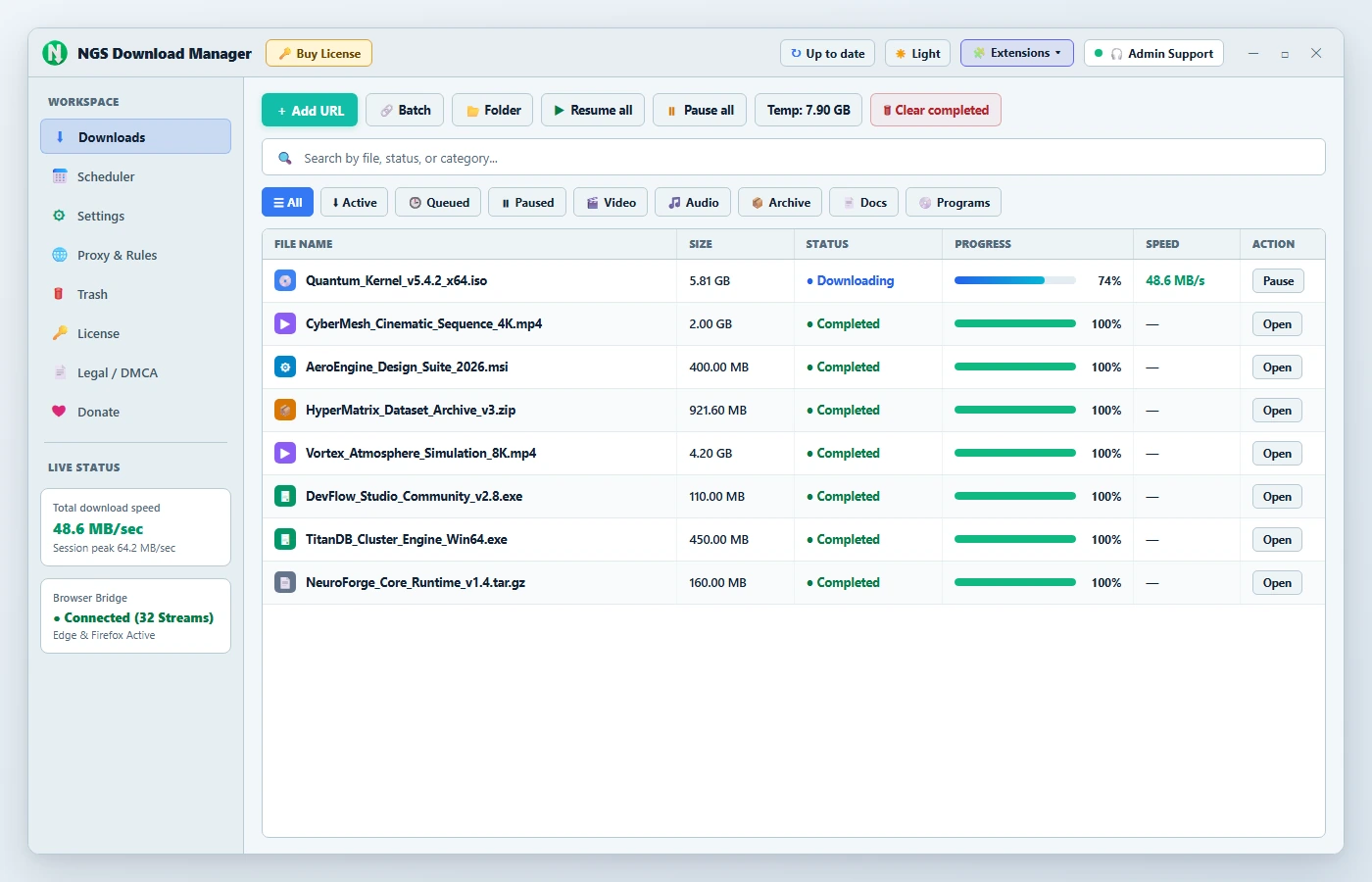
Task: Filter list by Active downloads
Action: point(354,202)
